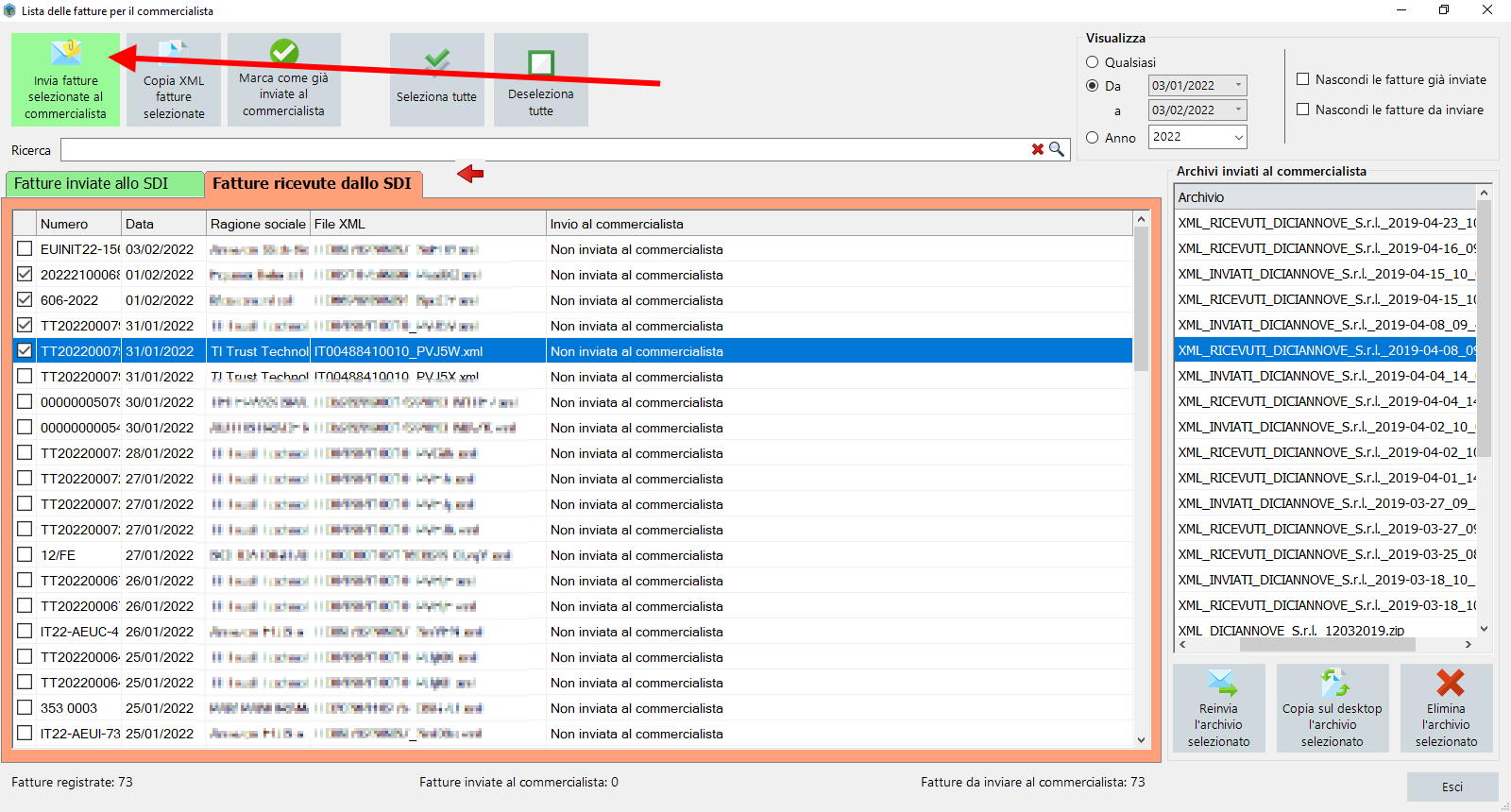Sort by Numero column header

click(79, 224)
